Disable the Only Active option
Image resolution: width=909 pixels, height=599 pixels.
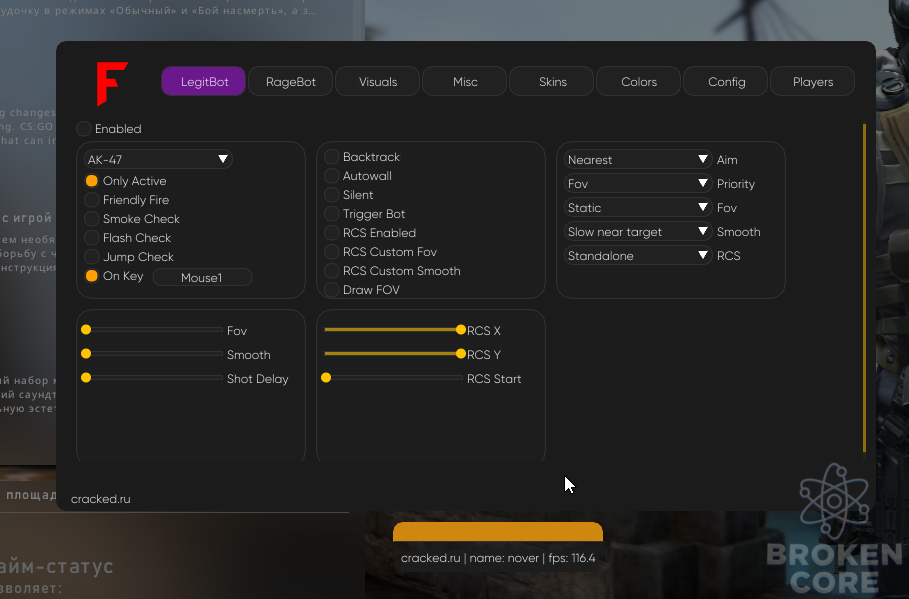pyautogui.click(x=92, y=181)
